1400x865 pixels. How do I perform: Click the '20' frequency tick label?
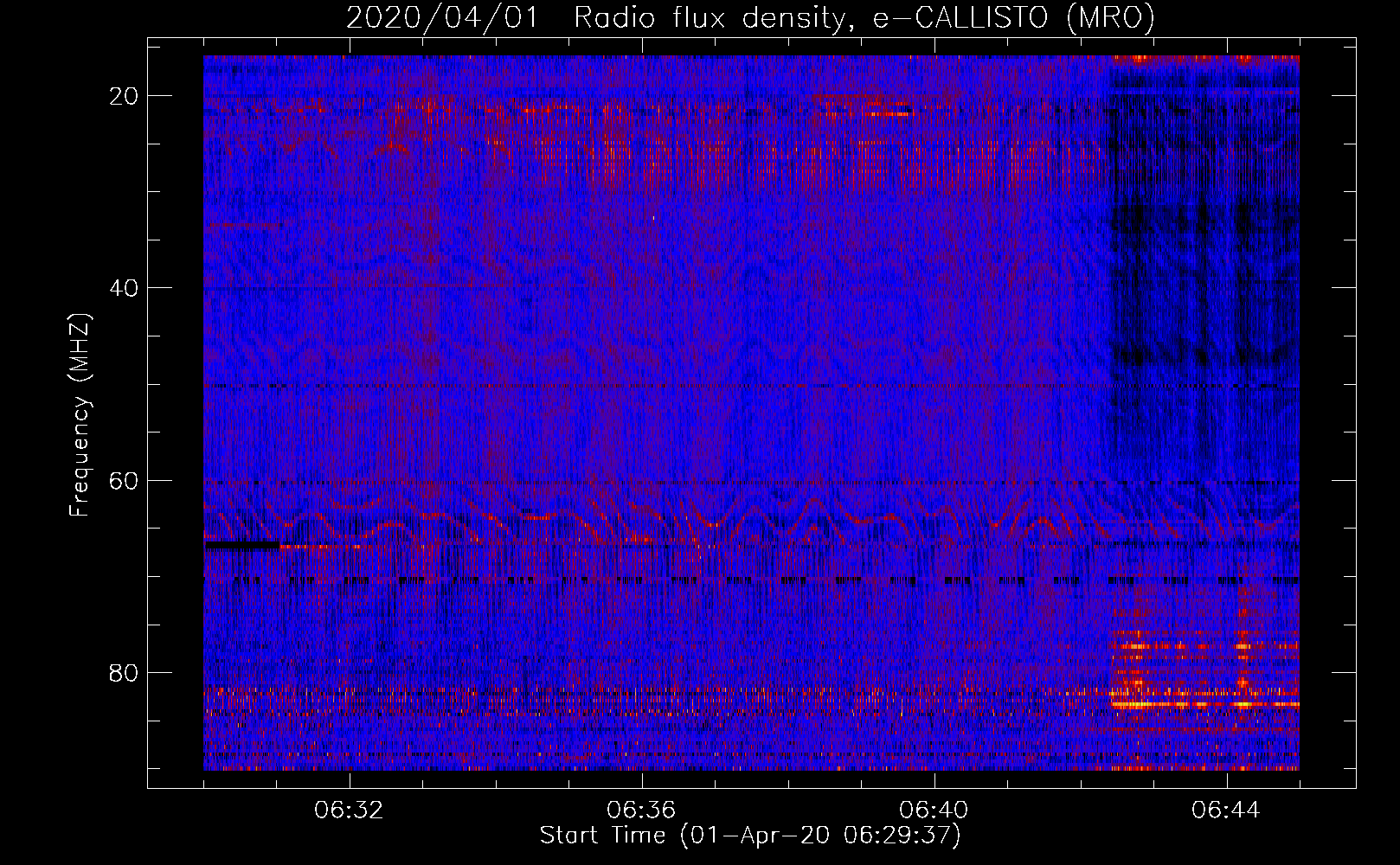(125, 95)
